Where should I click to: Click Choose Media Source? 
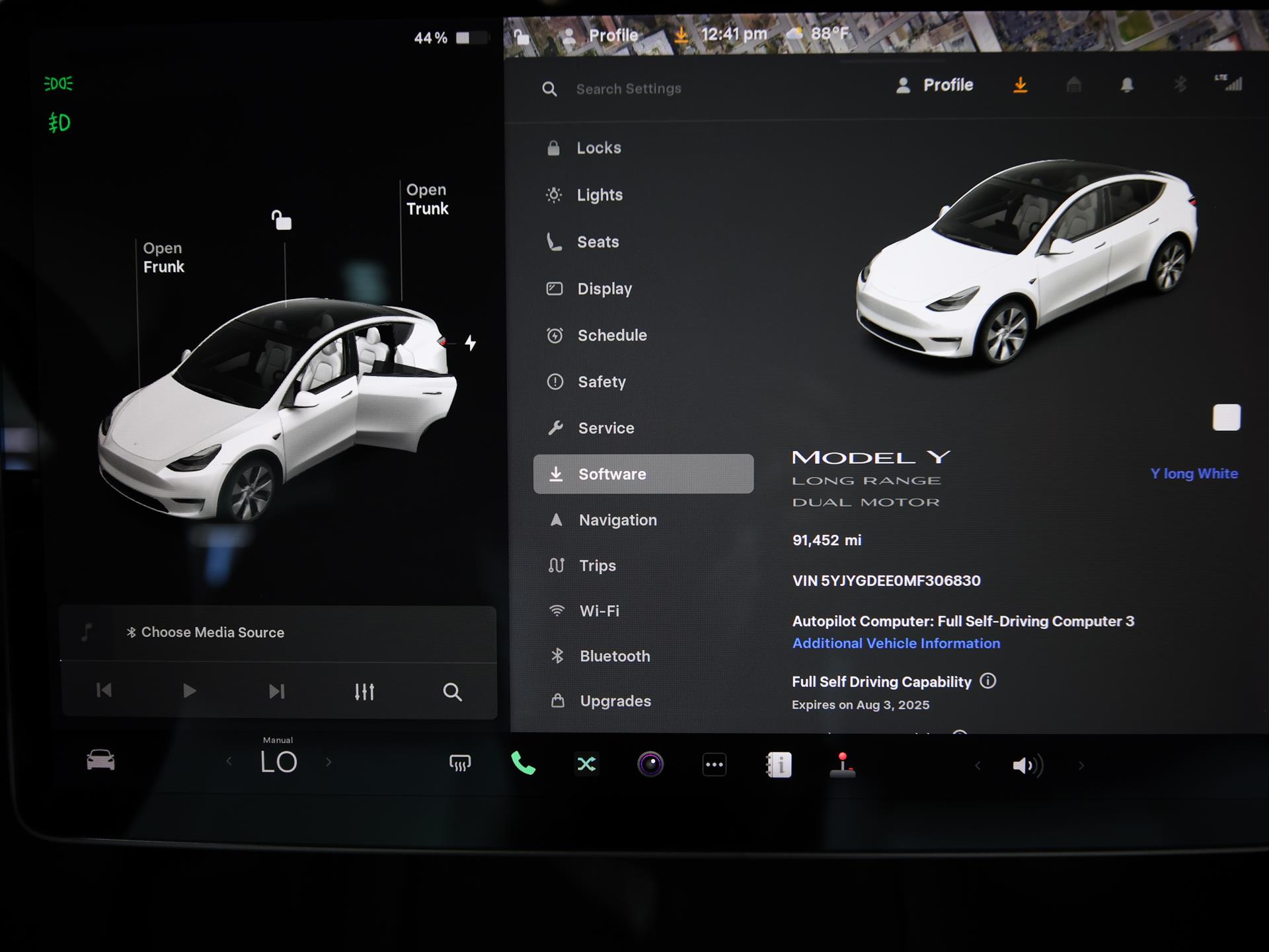point(206,632)
